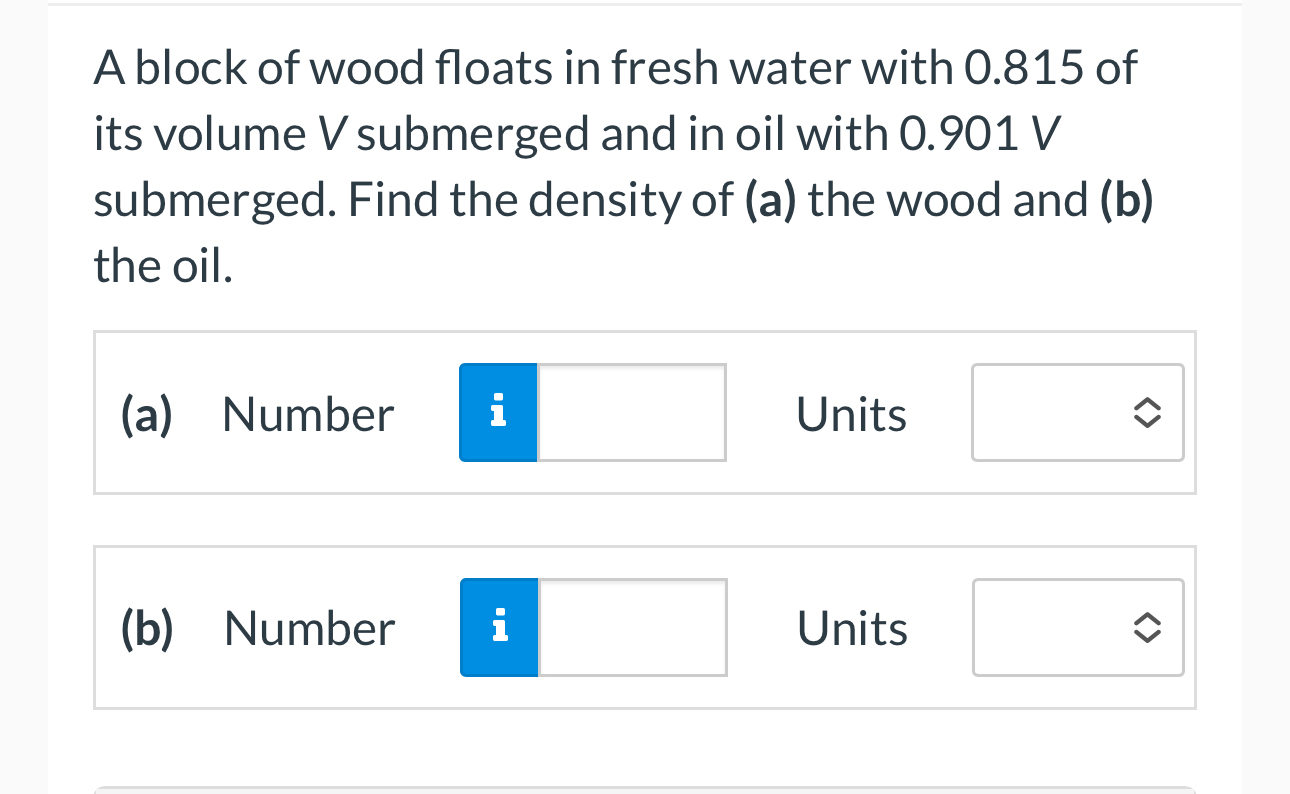Image resolution: width=1290 pixels, height=794 pixels.
Task: Open the tolerance info for the wood density answer
Action: pyautogui.click(x=498, y=412)
